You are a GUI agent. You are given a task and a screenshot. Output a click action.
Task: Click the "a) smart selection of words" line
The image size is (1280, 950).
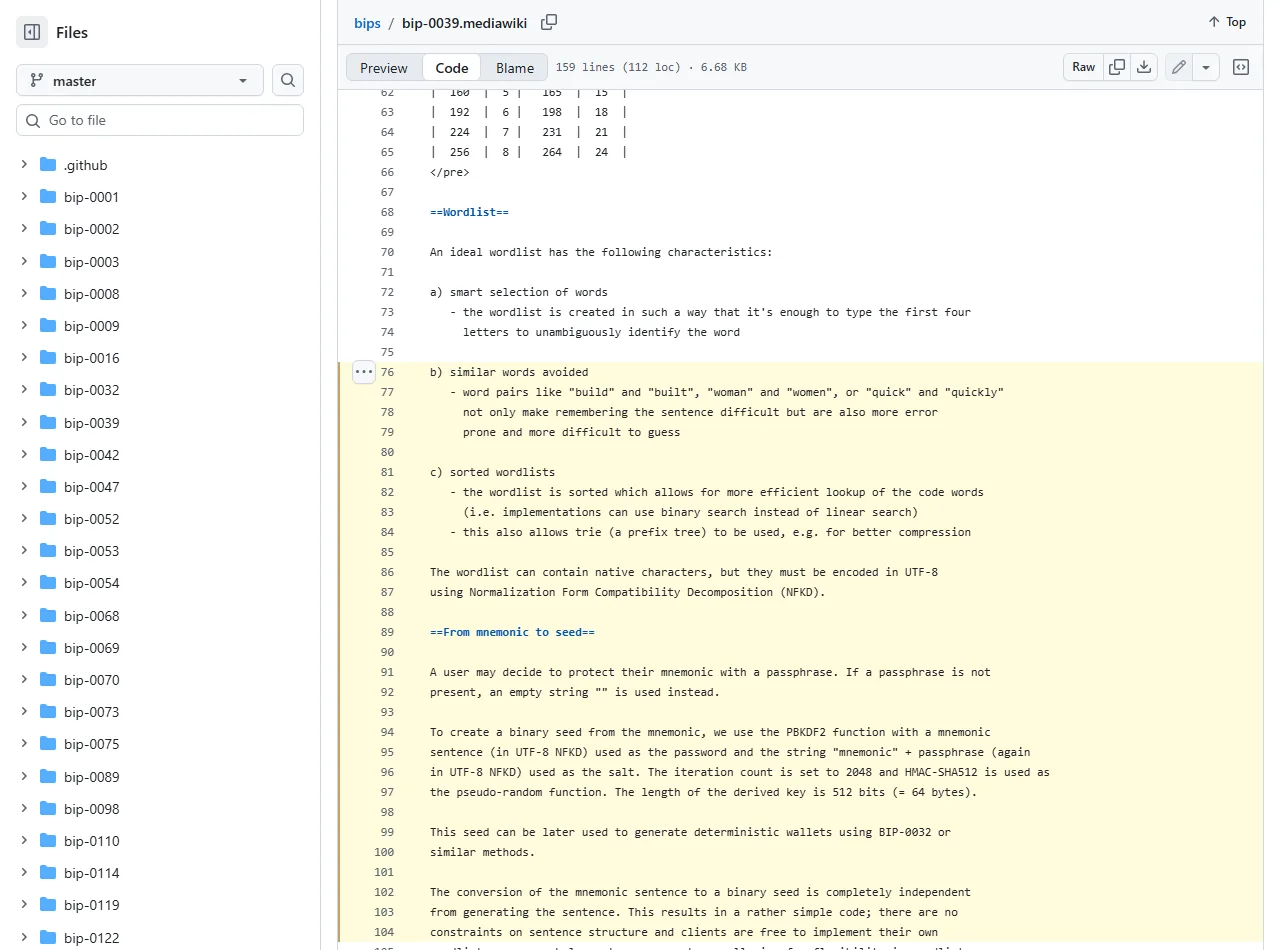(x=519, y=292)
